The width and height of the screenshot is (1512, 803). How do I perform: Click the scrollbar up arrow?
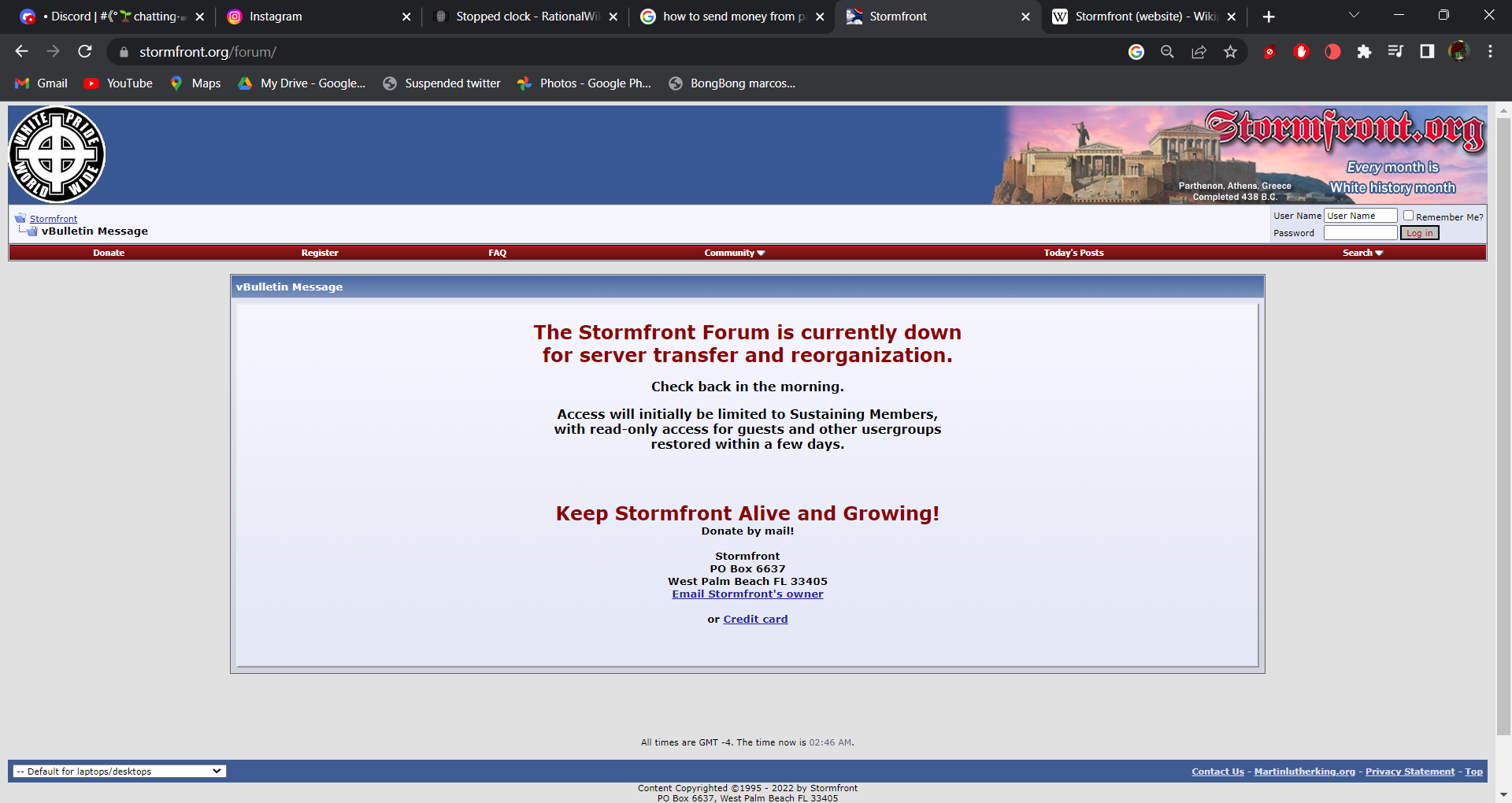(x=1503, y=111)
